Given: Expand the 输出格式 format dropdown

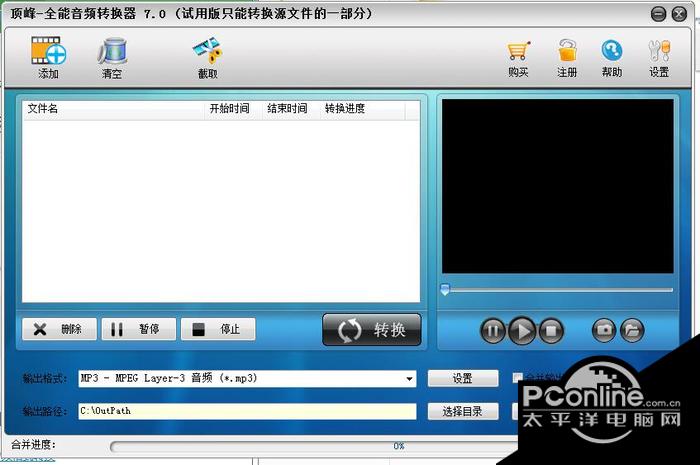Looking at the screenshot, I should coord(409,379).
